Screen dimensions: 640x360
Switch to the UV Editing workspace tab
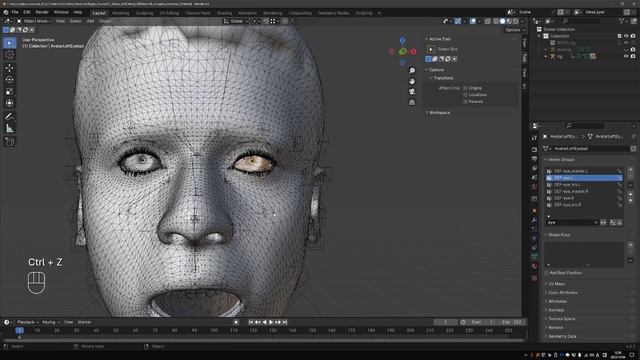coord(169,13)
